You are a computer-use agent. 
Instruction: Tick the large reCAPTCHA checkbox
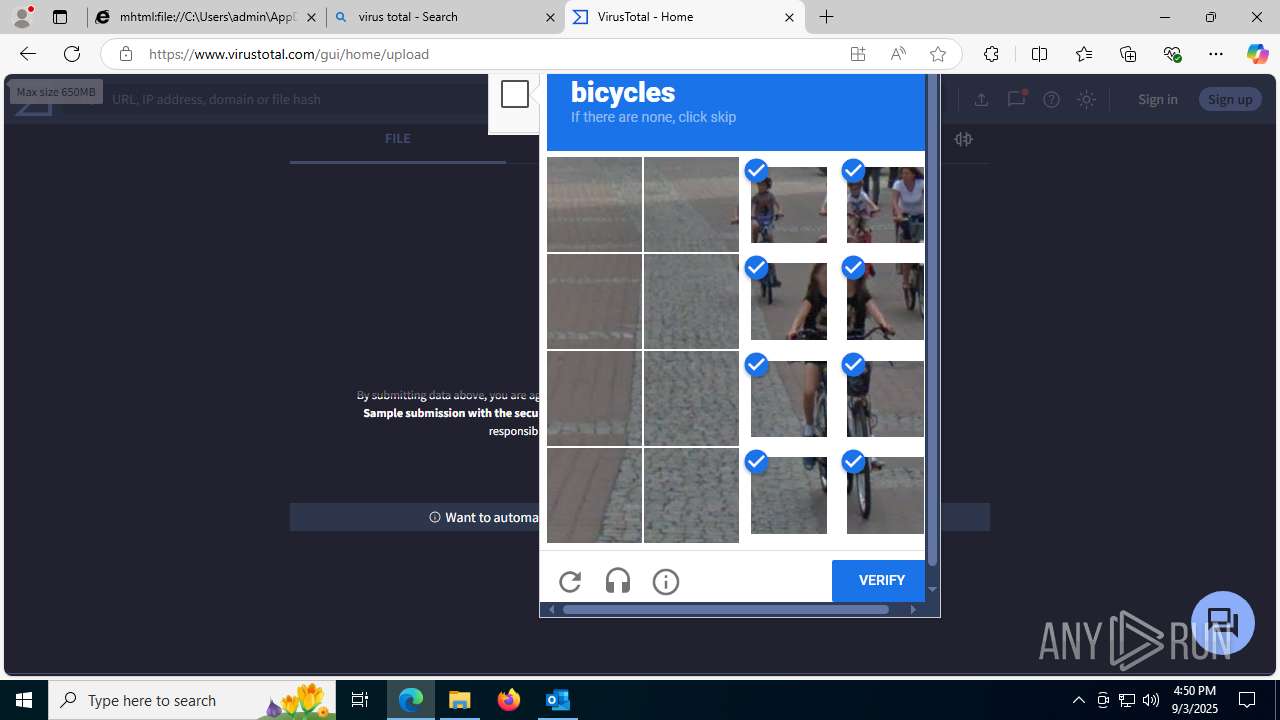click(x=515, y=94)
